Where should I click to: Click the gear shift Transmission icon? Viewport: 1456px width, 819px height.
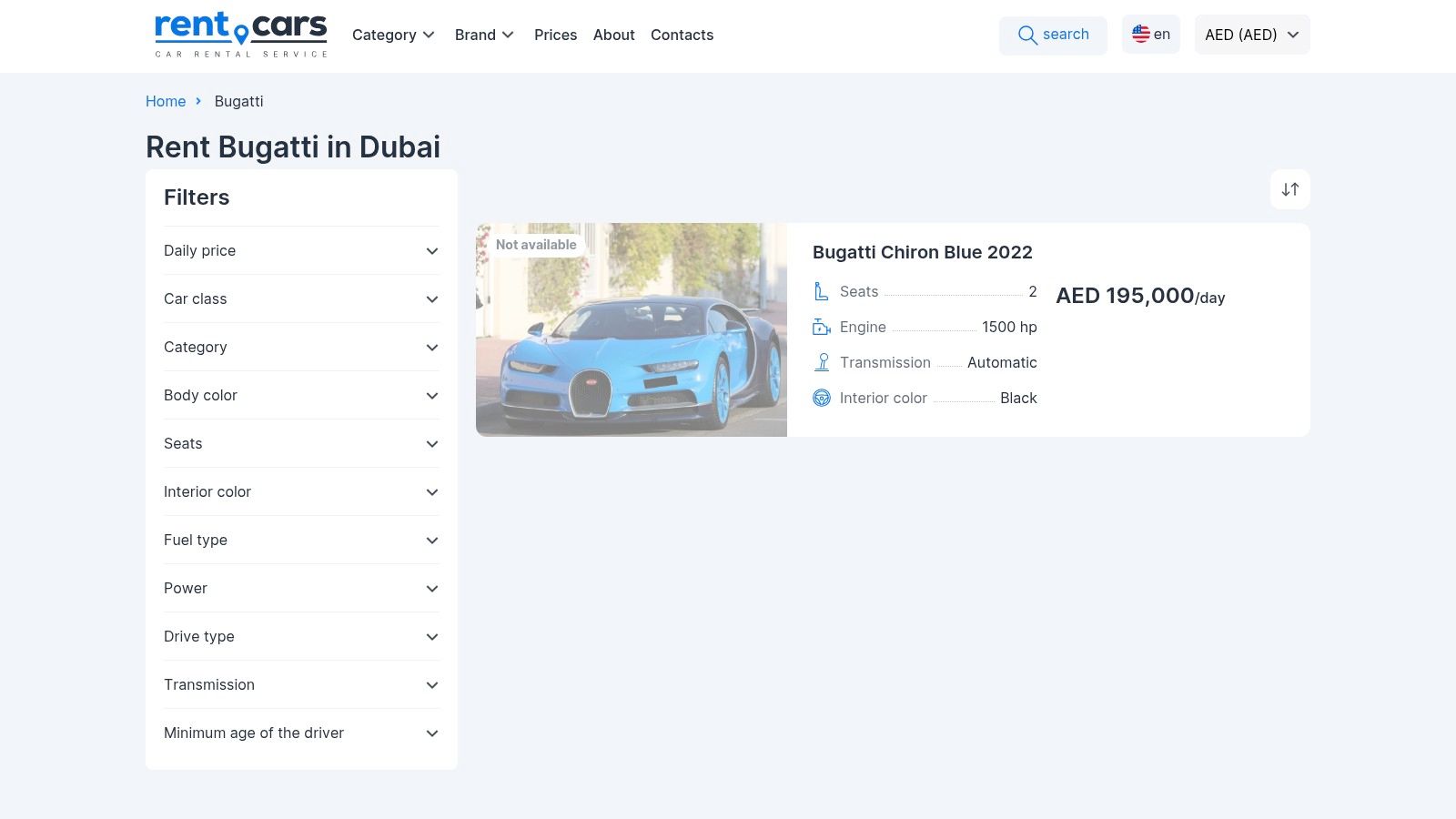(x=822, y=362)
